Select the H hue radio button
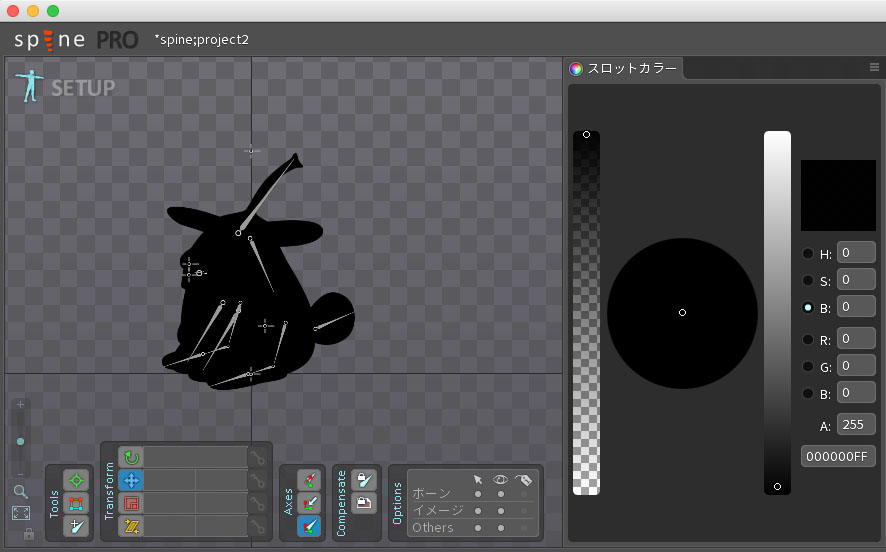 click(808, 253)
